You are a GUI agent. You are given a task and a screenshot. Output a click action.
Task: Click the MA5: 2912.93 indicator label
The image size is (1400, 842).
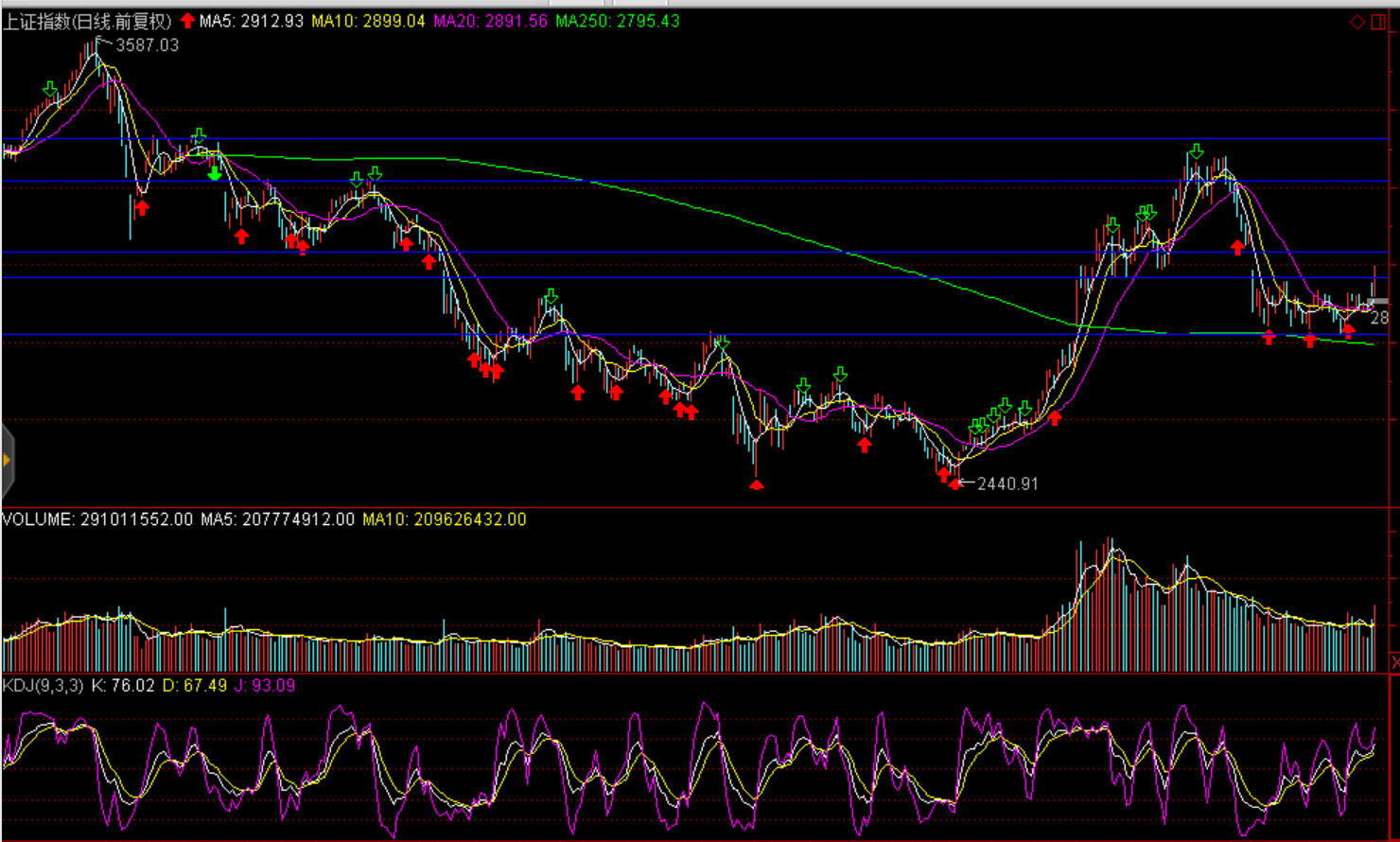251,21
